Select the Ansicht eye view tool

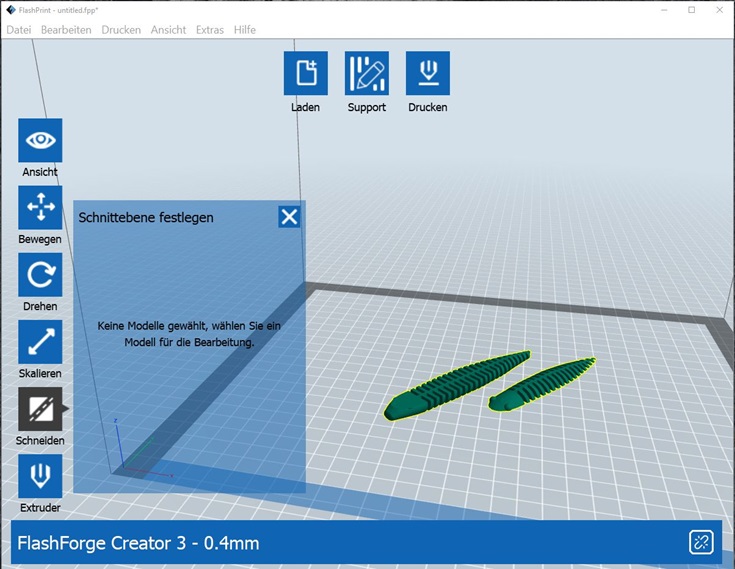[x=40, y=140]
